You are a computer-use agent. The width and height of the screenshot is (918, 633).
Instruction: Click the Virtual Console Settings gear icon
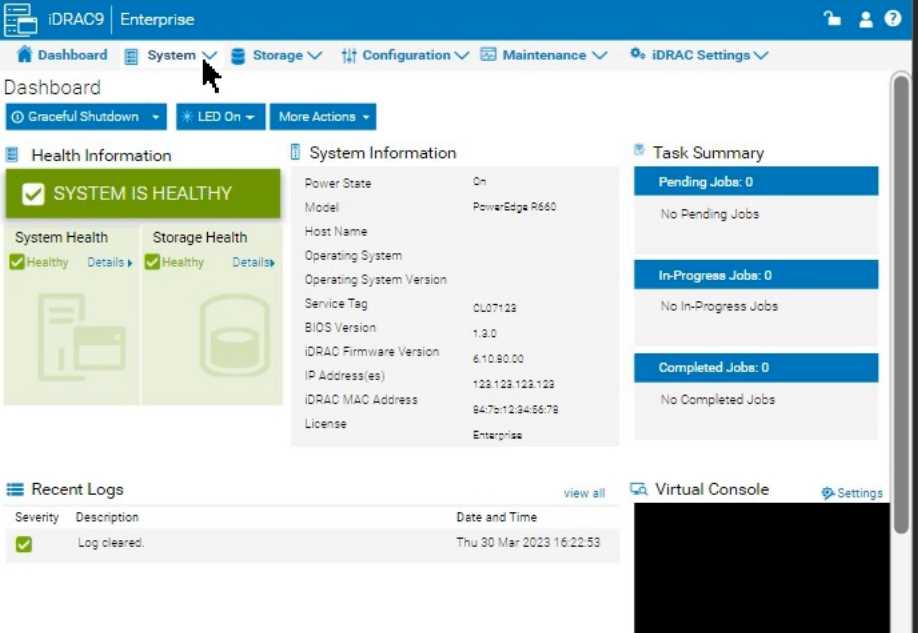[x=828, y=493]
